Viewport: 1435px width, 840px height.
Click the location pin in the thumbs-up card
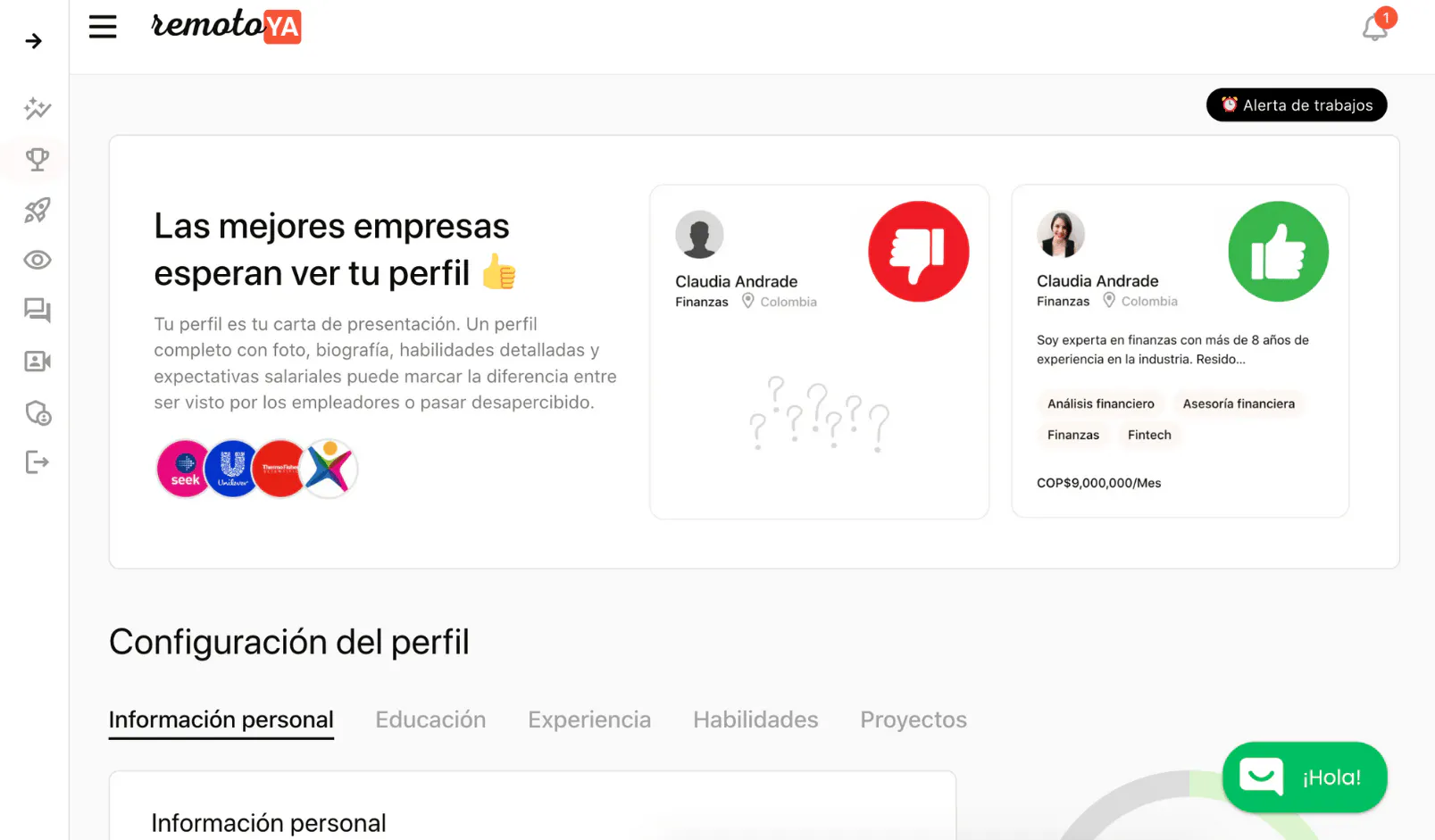point(1109,301)
